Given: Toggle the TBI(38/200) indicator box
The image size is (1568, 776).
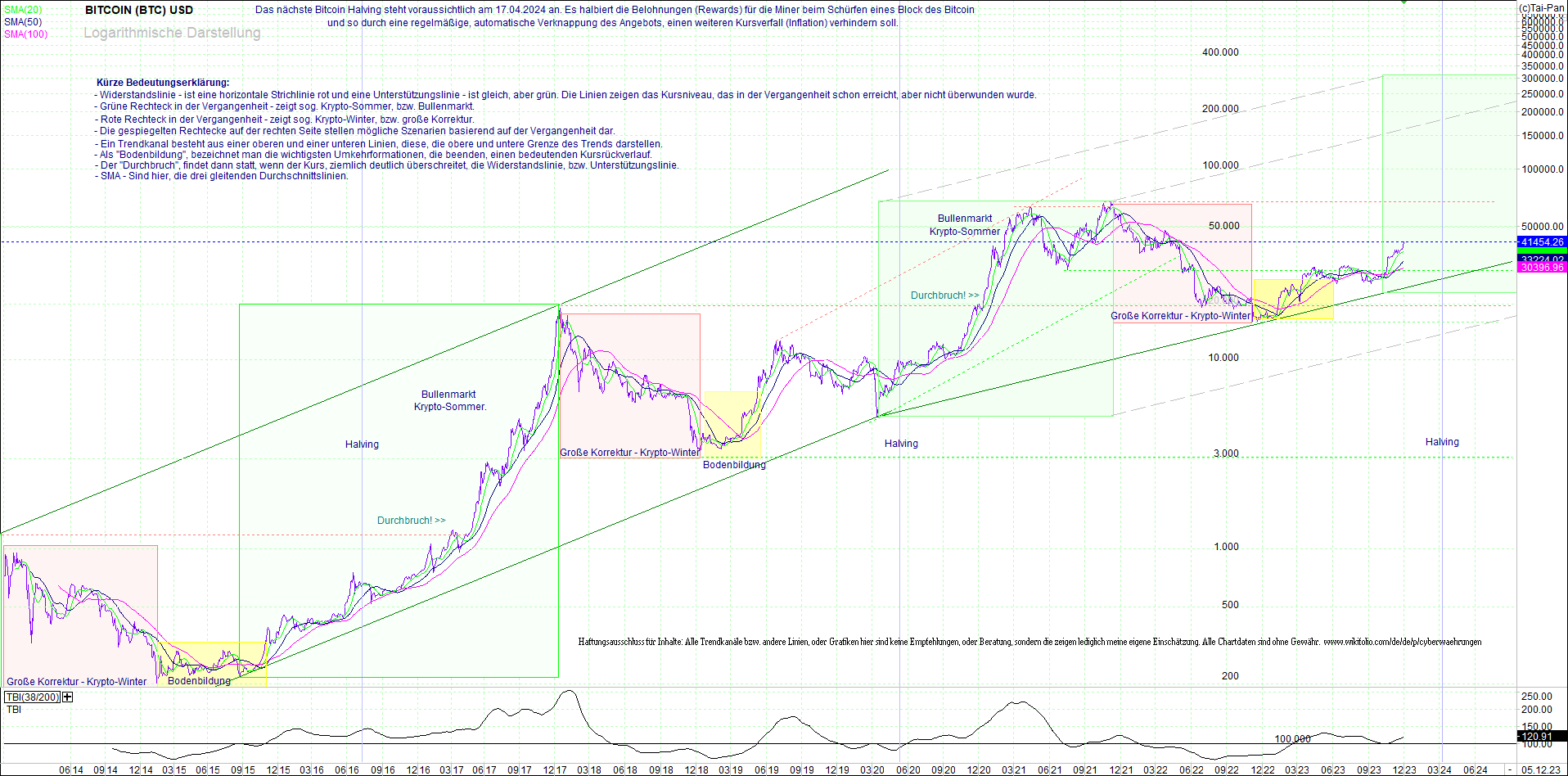Looking at the screenshot, I should pyautogui.click(x=32, y=697).
